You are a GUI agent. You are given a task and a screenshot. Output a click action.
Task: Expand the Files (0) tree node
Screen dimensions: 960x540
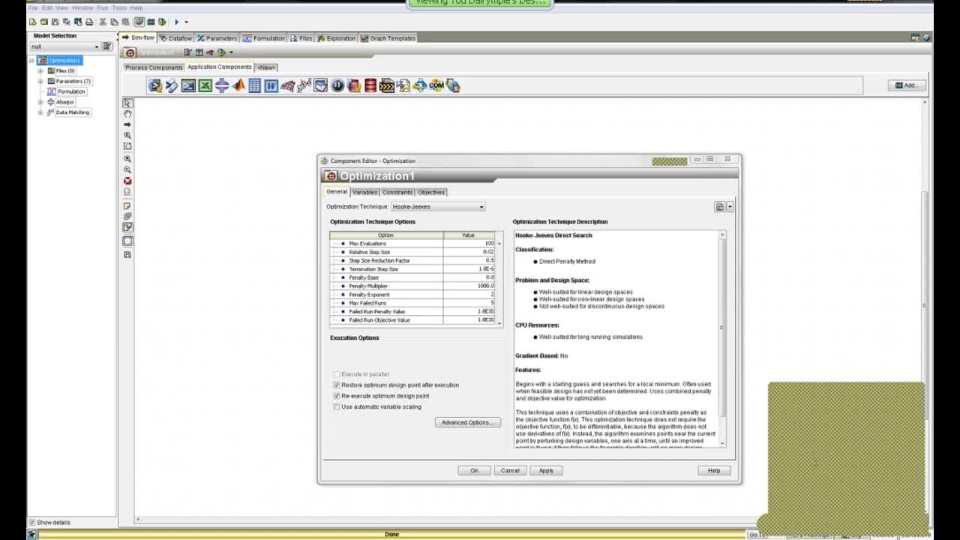[x=40, y=71]
